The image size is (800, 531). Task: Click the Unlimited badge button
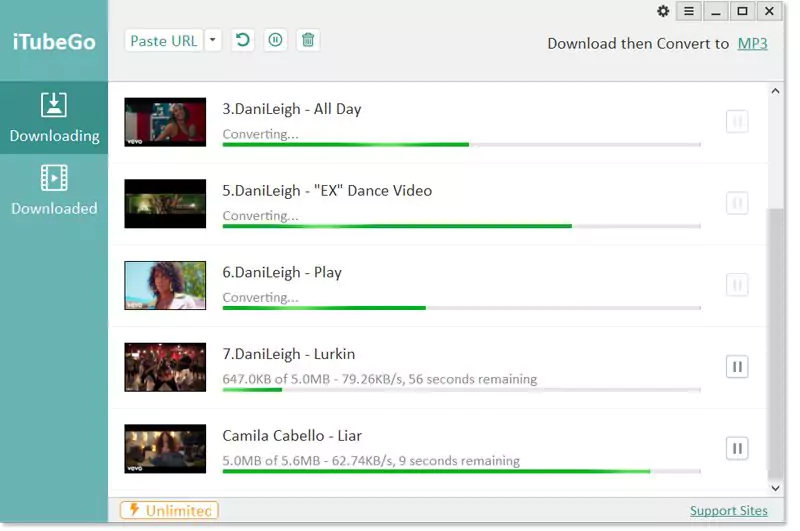[169, 511]
